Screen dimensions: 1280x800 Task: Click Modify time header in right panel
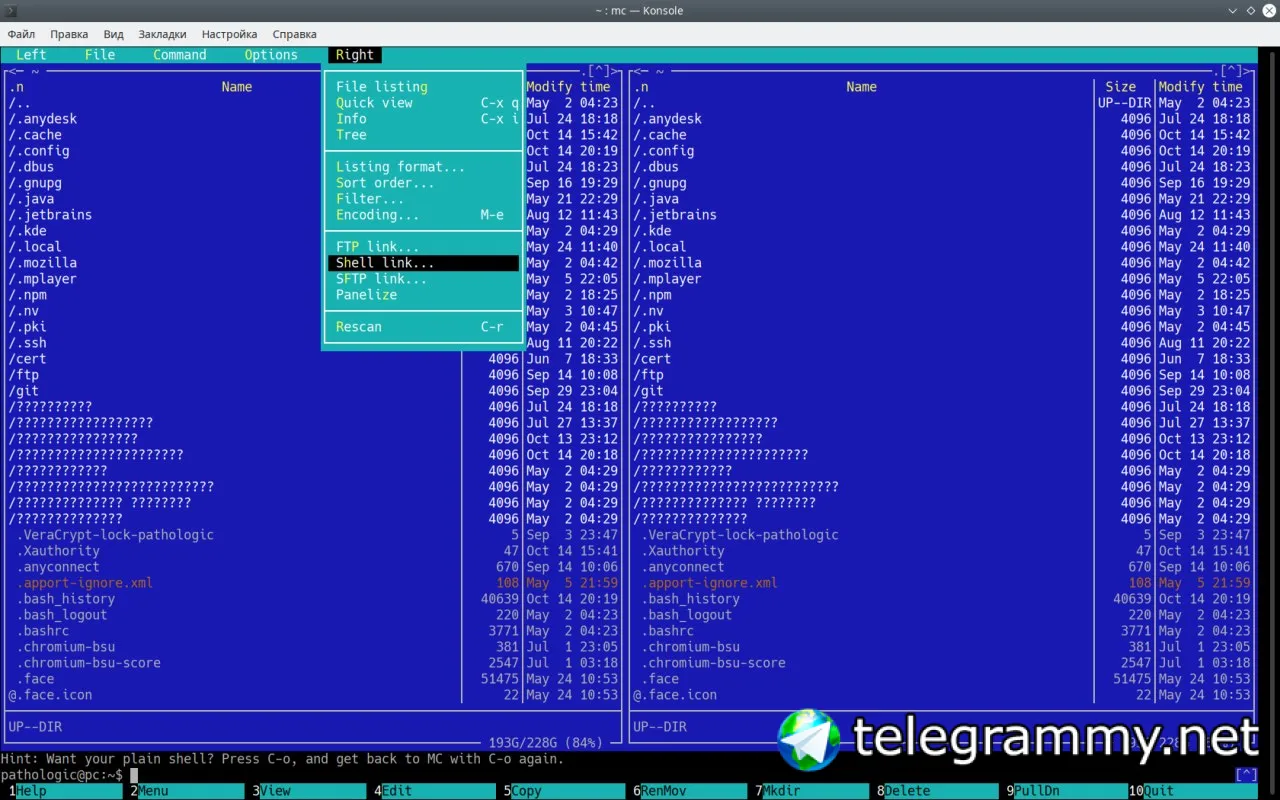pos(1200,87)
